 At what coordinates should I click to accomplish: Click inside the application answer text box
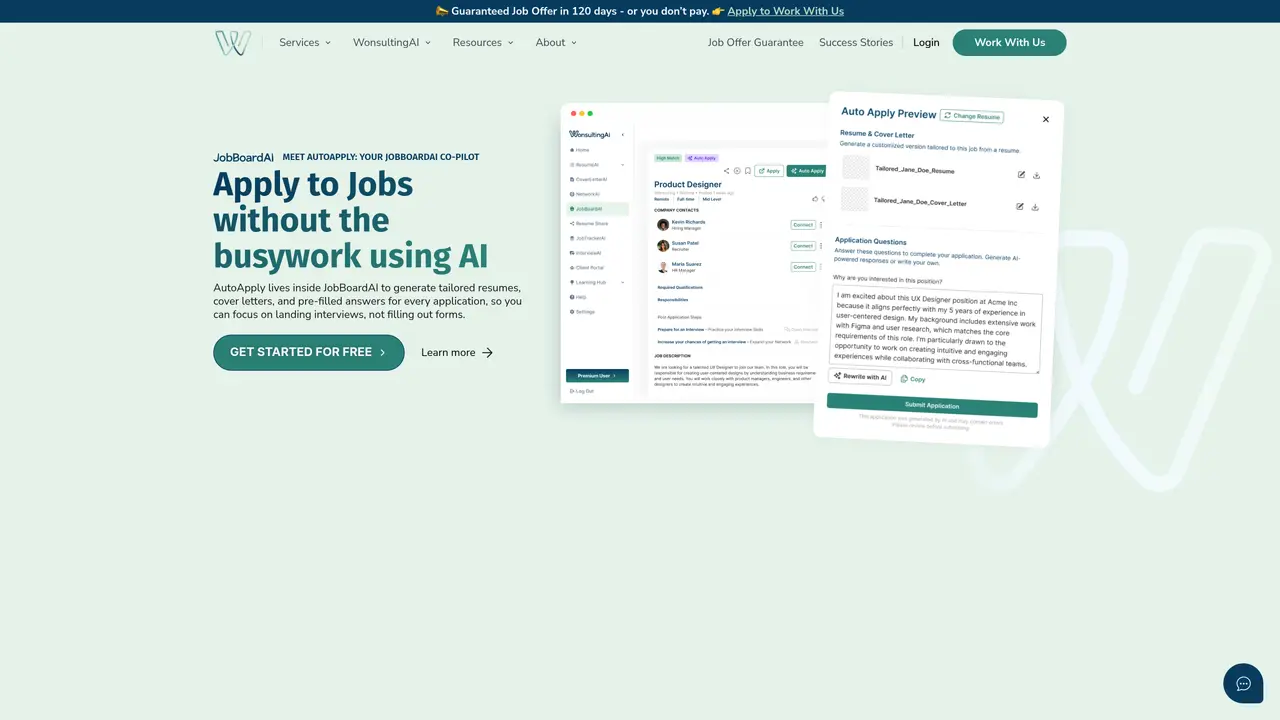tap(936, 331)
